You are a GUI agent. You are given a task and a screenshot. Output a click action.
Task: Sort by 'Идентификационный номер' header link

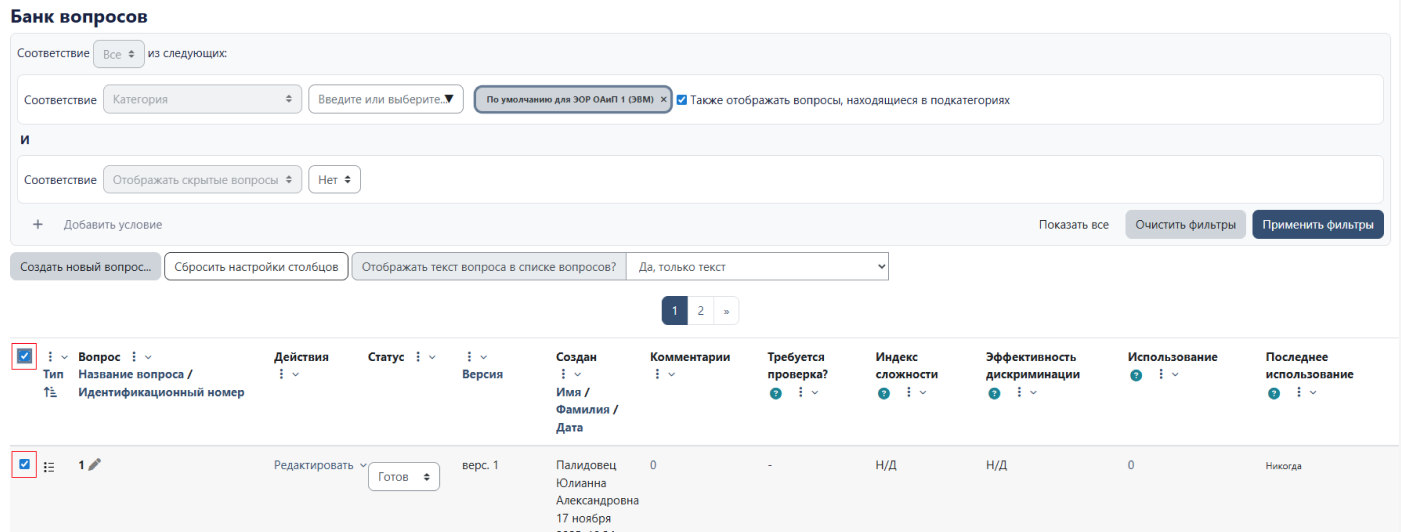click(x=161, y=393)
